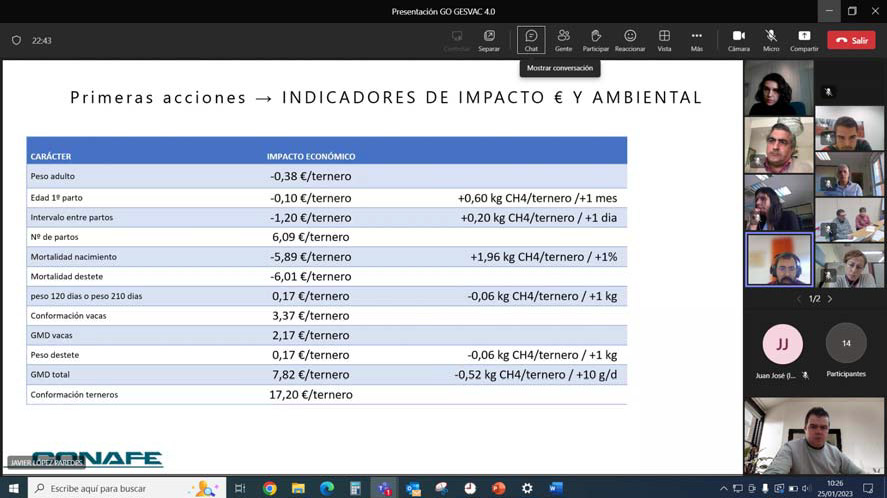Click '-0,52 kg CH4/ternero / +10 g/d'

point(536,375)
